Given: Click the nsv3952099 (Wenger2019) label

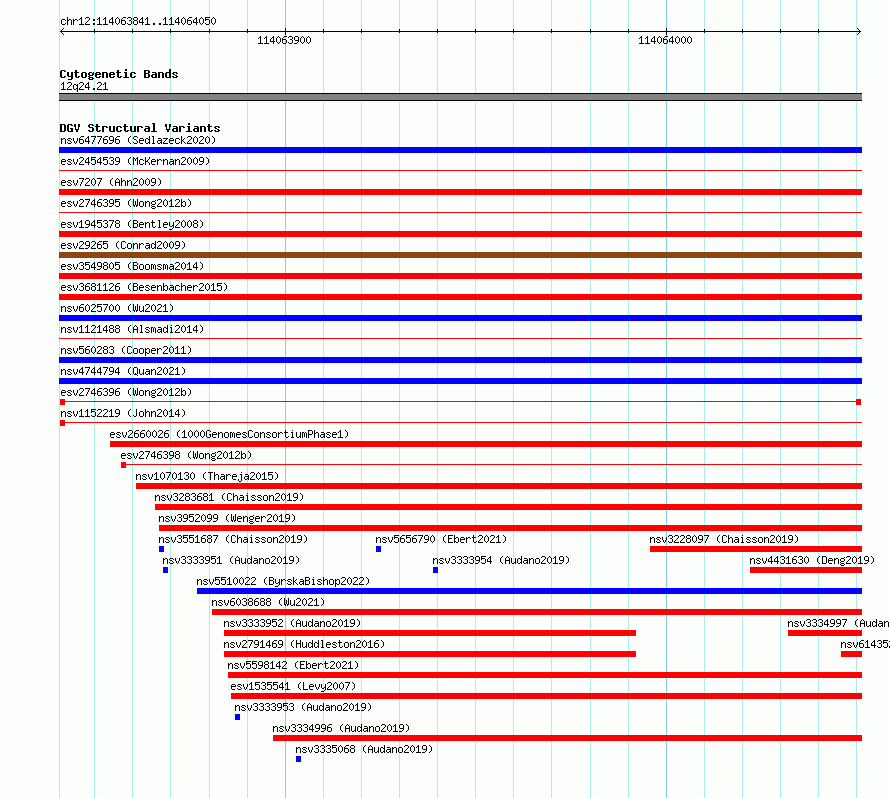Looking at the screenshot, I should click(x=227, y=518).
